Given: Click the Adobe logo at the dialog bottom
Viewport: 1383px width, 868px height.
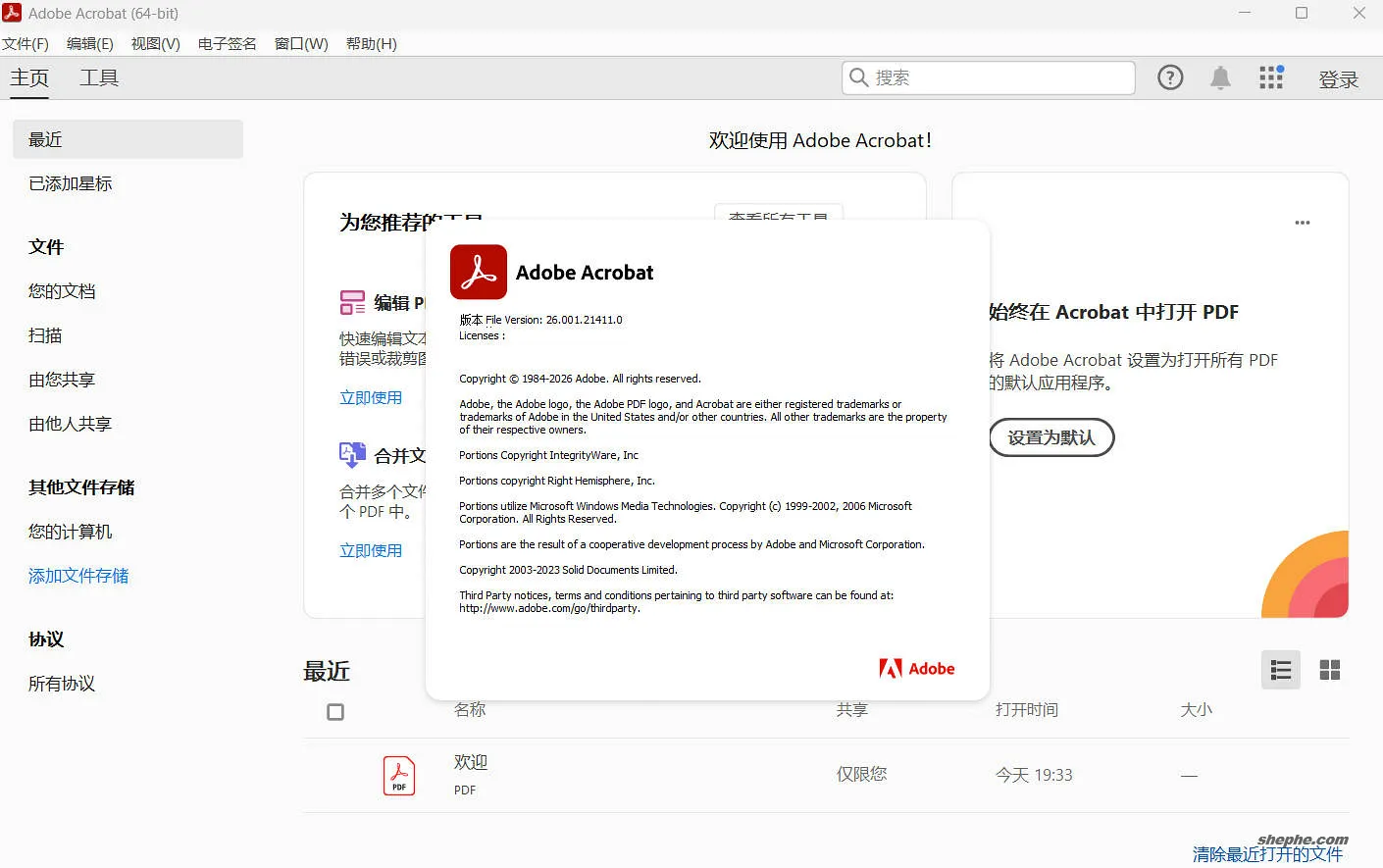Looking at the screenshot, I should [x=917, y=669].
